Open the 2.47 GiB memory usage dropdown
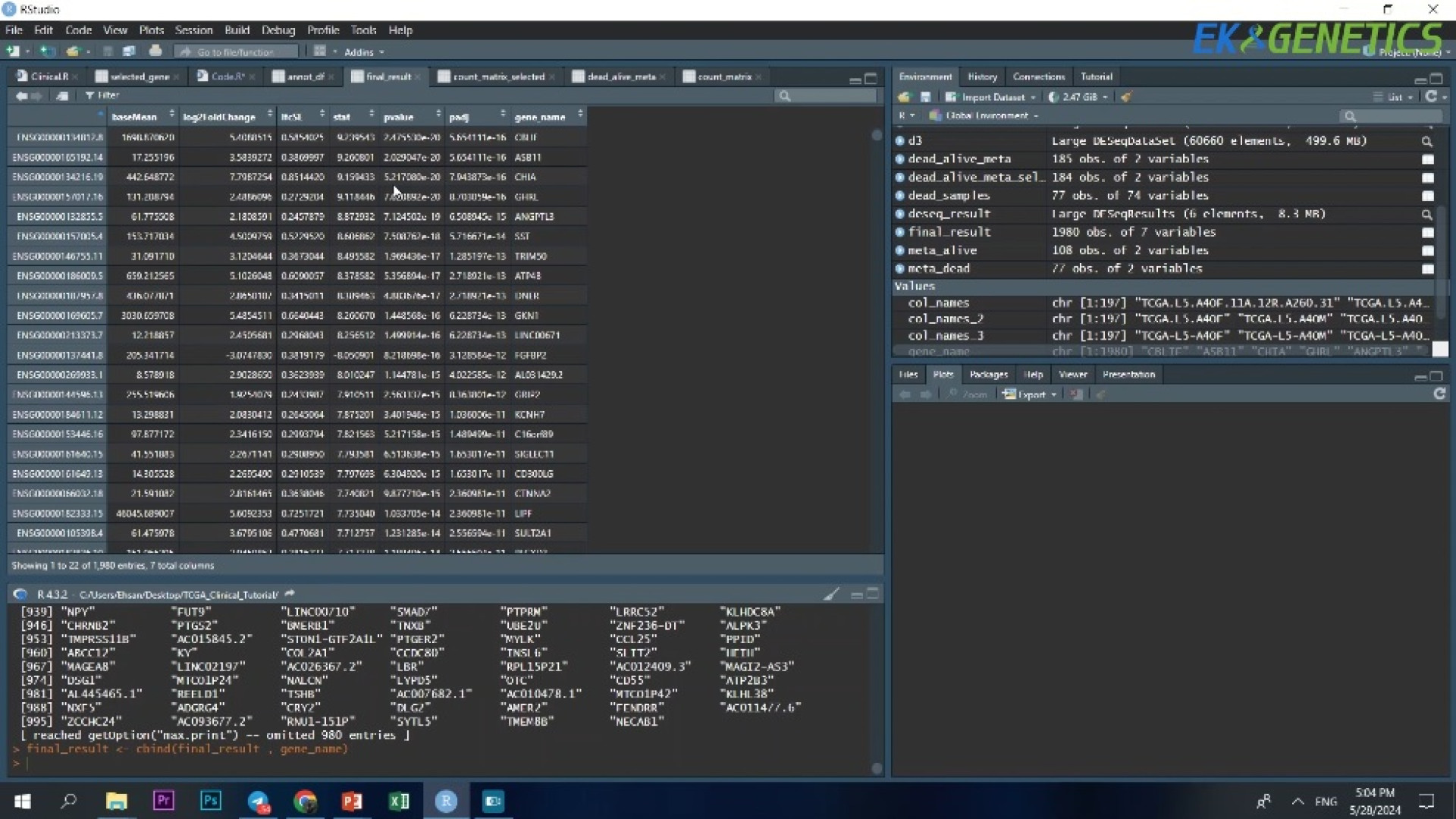This screenshot has width=1456, height=819. tap(1078, 97)
